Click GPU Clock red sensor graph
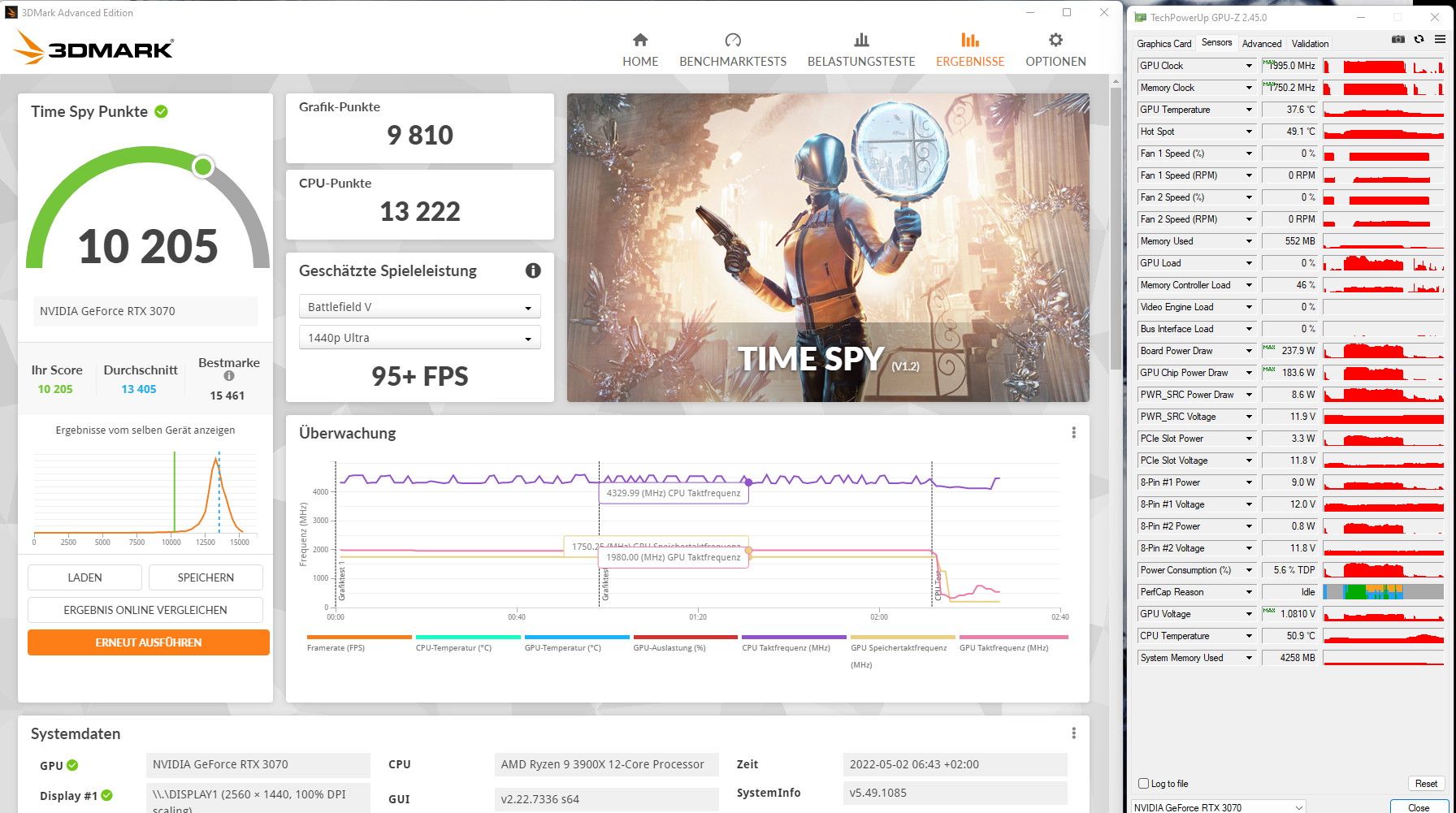 (1384, 66)
